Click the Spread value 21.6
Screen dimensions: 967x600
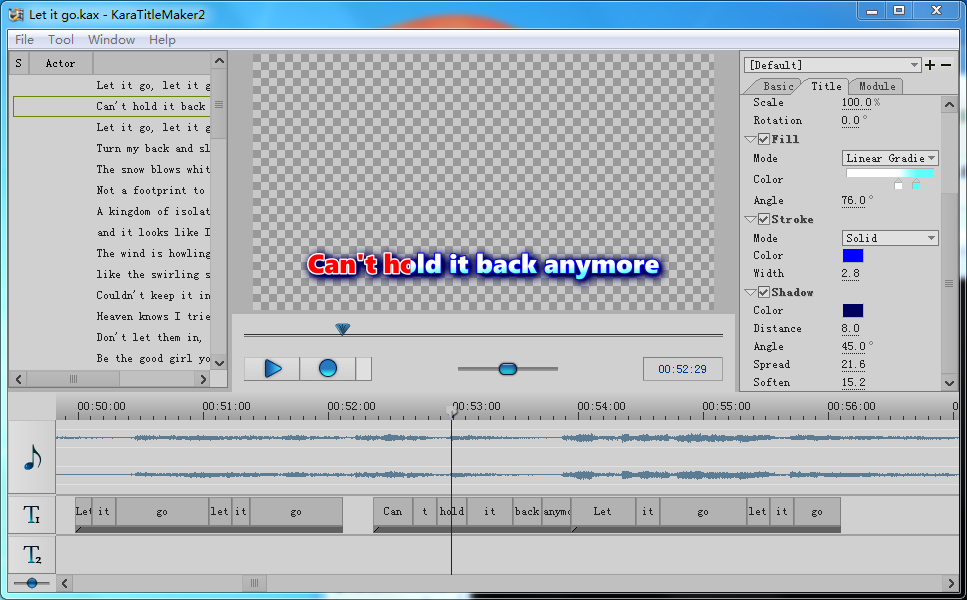coord(853,364)
